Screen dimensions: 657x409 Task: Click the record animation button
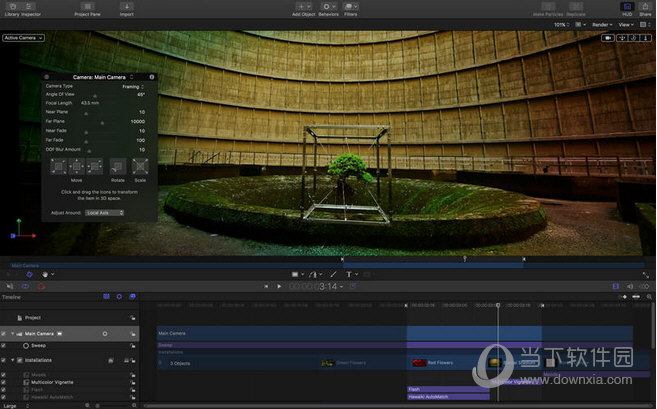(x=41, y=287)
